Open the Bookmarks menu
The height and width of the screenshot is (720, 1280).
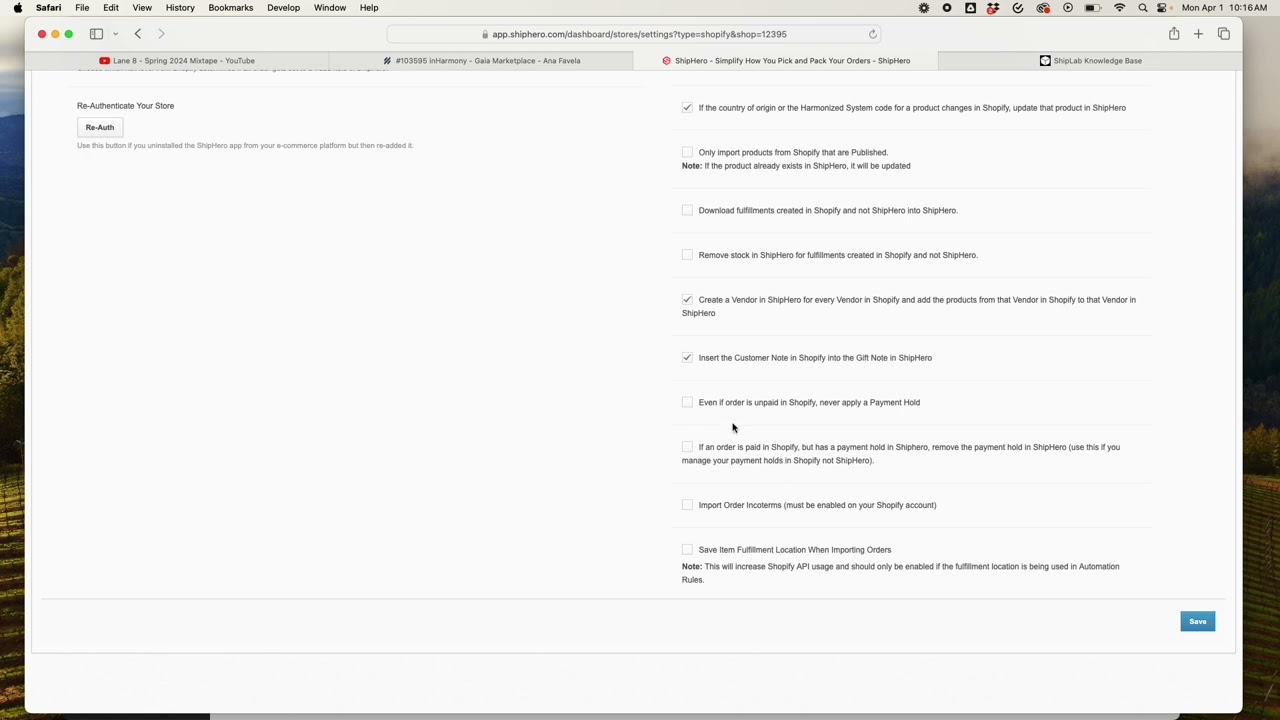[x=230, y=7]
